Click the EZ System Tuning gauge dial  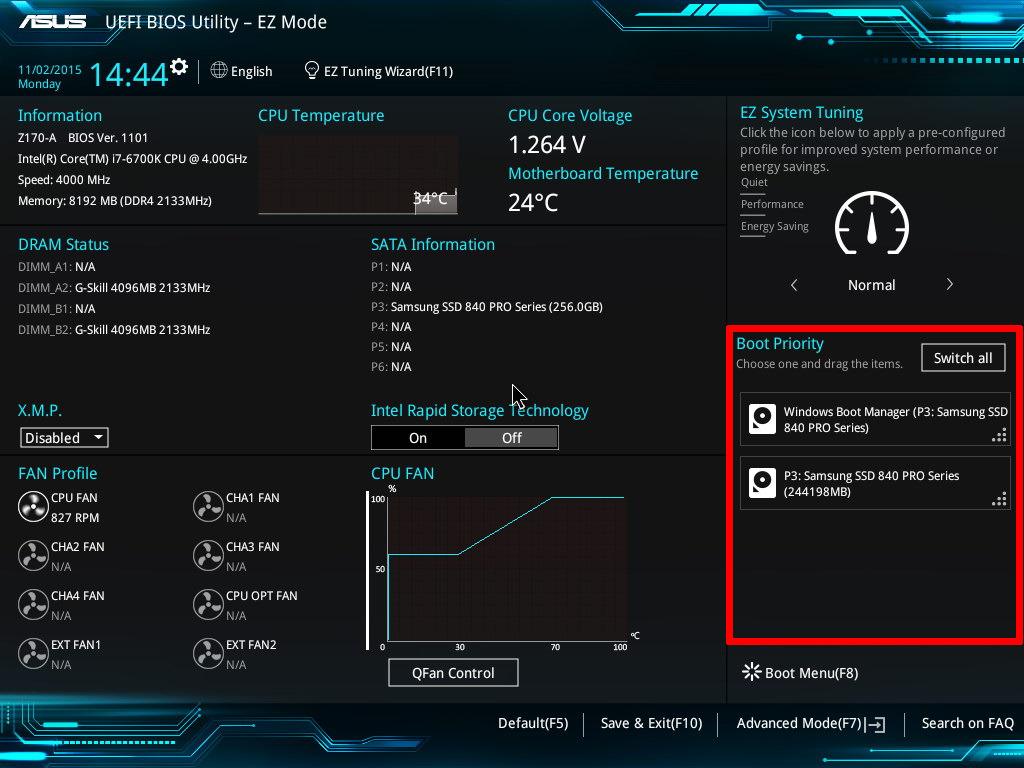872,223
